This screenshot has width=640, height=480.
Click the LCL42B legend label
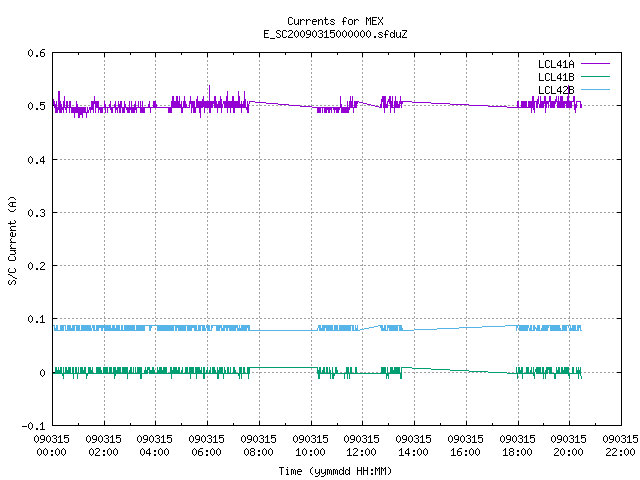556,90
